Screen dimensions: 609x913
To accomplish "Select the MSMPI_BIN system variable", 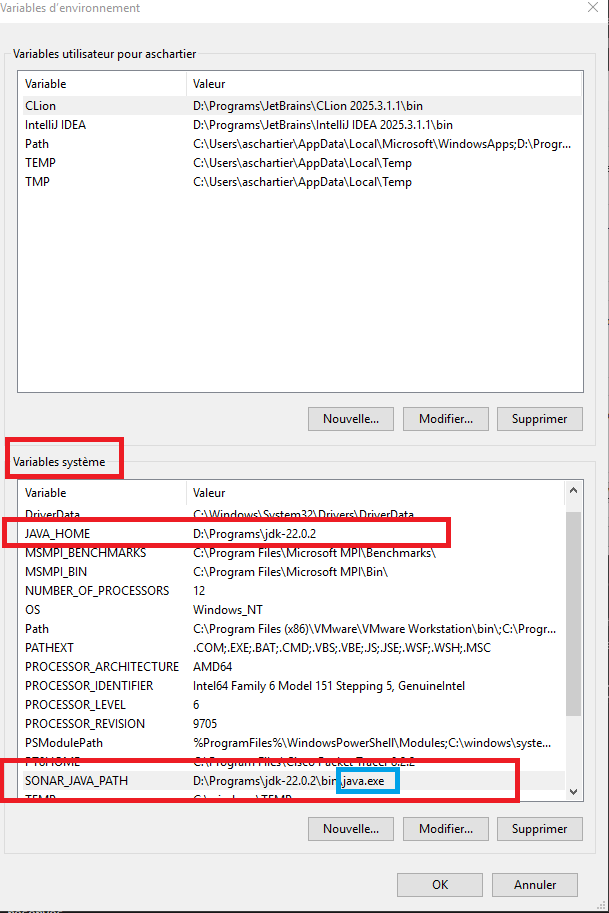I will (x=292, y=572).
